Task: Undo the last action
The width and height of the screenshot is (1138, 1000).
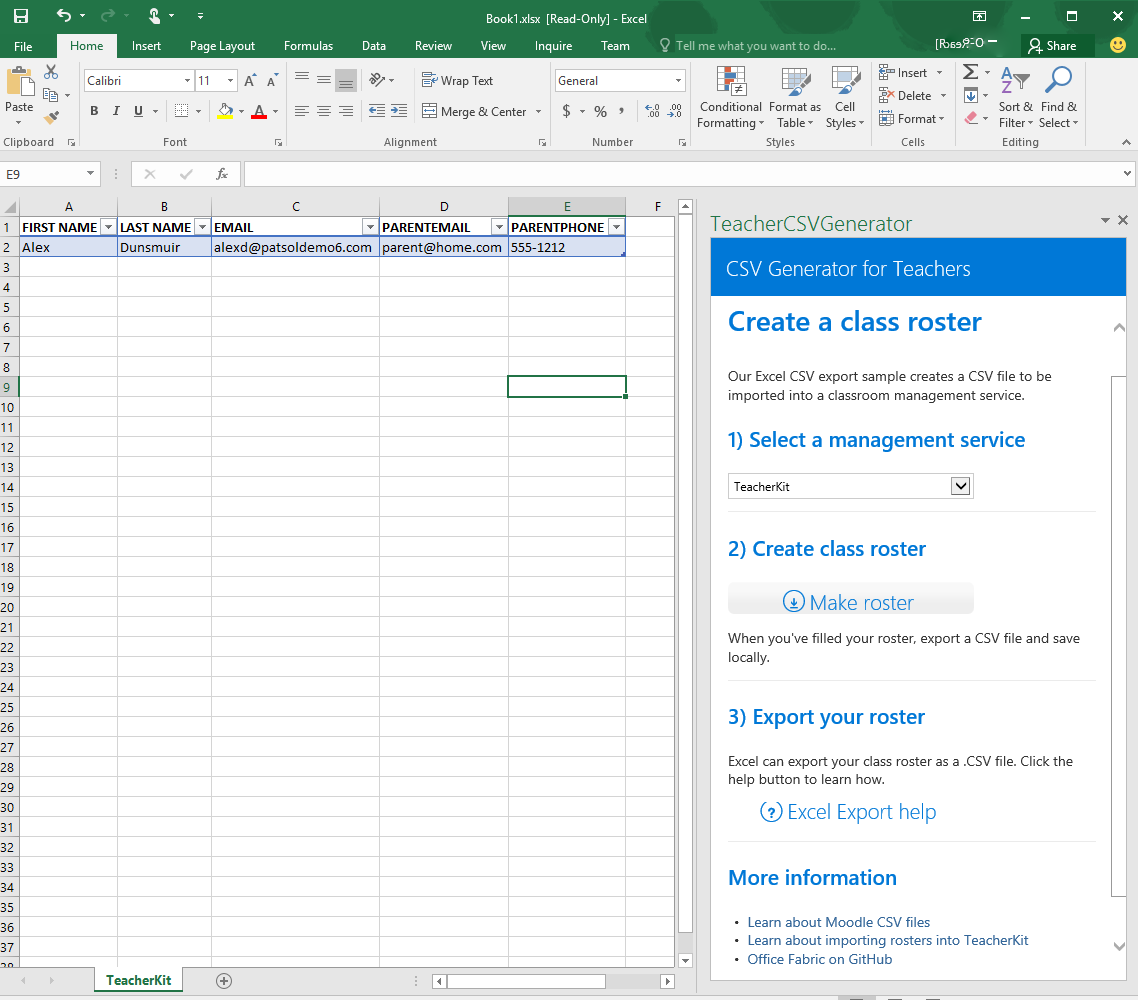Action: [64, 15]
